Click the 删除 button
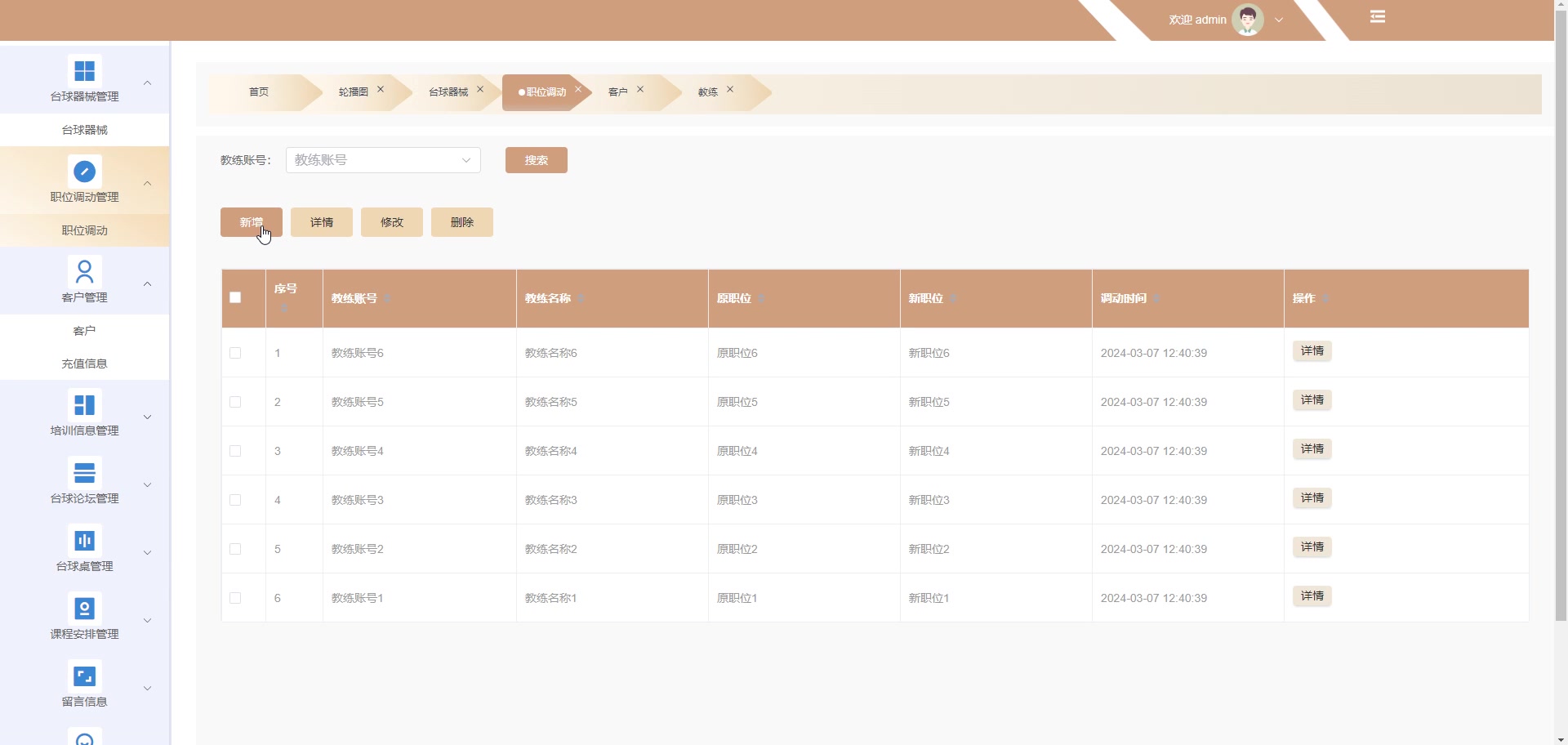This screenshot has height=745, width=1568. pyautogui.click(x=462, y=222)
